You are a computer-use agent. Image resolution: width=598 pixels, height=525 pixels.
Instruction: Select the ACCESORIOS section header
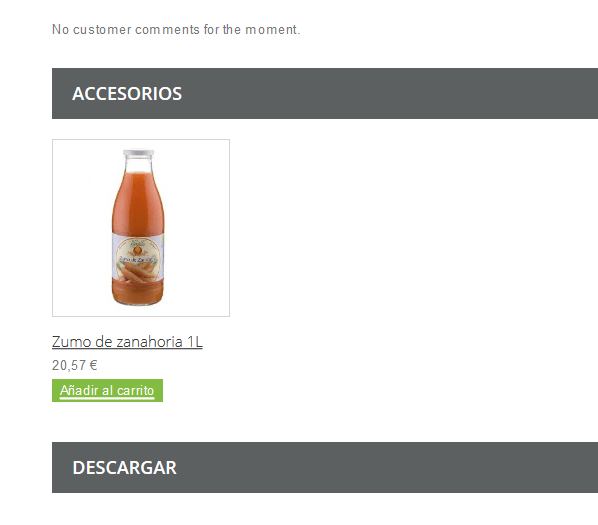coord(325,93)
